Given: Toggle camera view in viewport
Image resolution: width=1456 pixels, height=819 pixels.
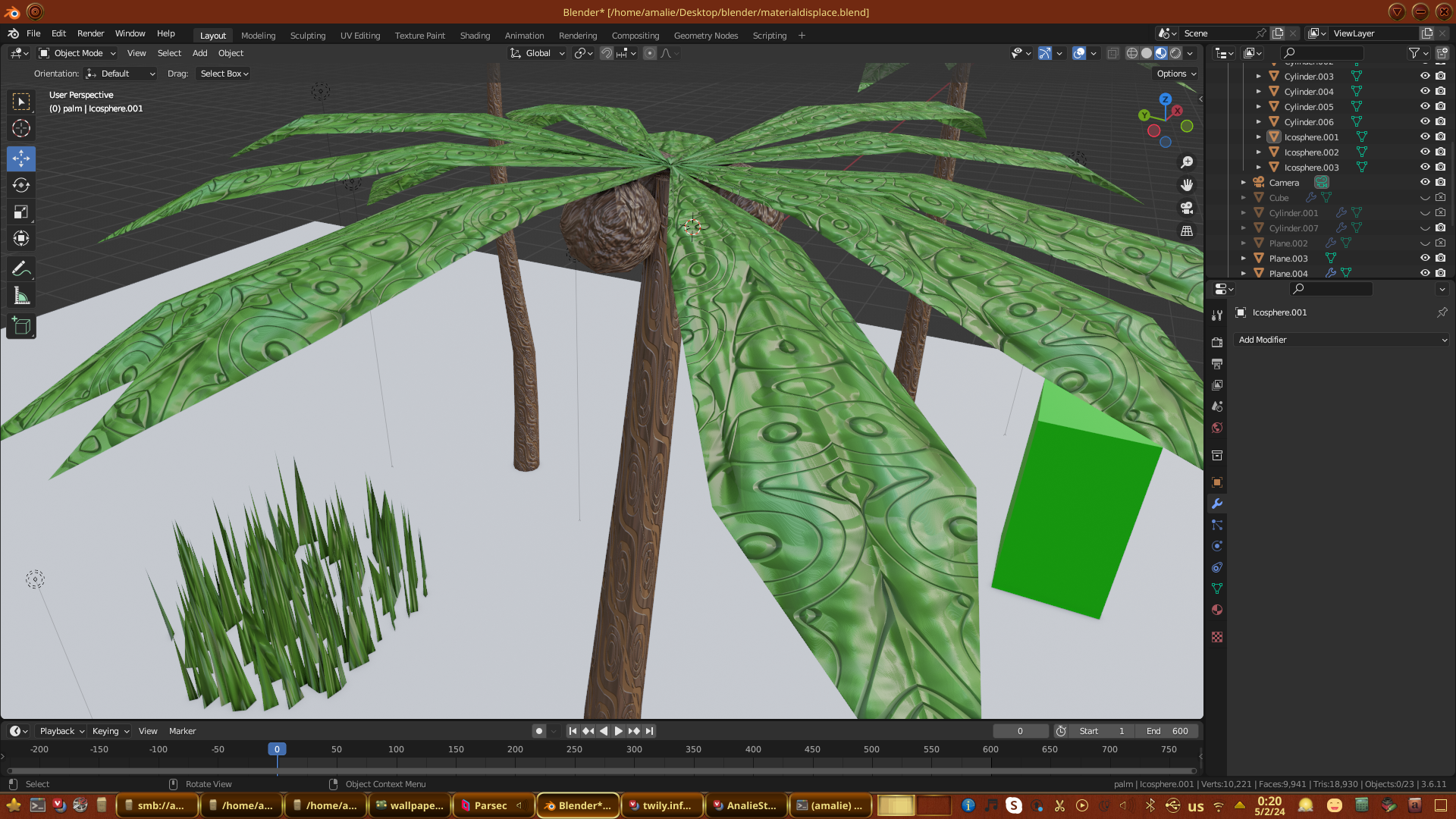Looking at the screenshot, I should [1187, 208].
